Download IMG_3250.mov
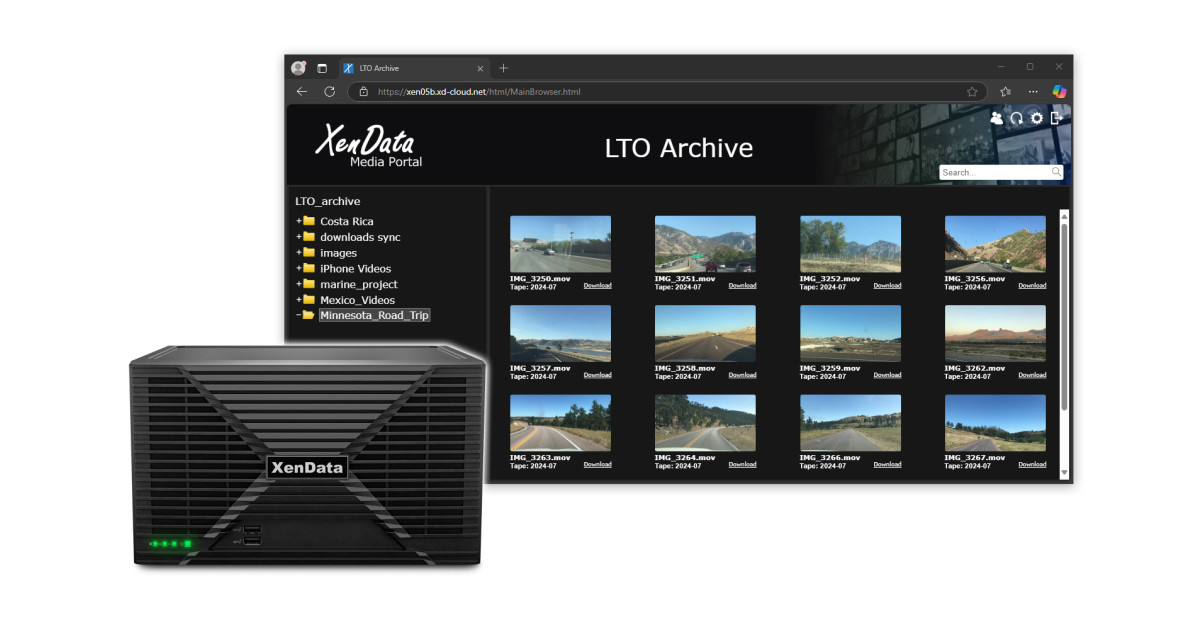 coord(597,286)
